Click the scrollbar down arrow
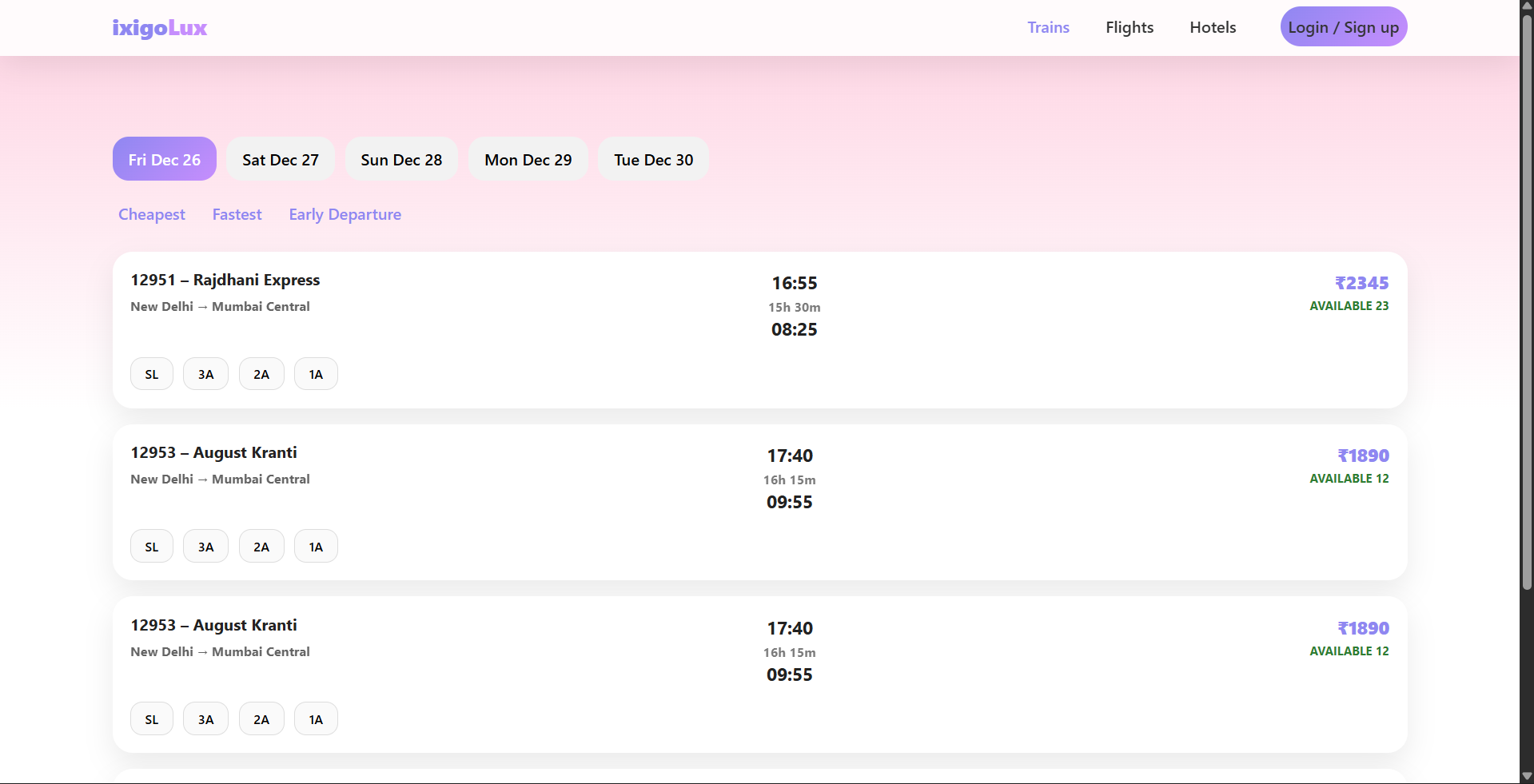The width and height of the screenshot is (1534, 784). point(1527,776)
